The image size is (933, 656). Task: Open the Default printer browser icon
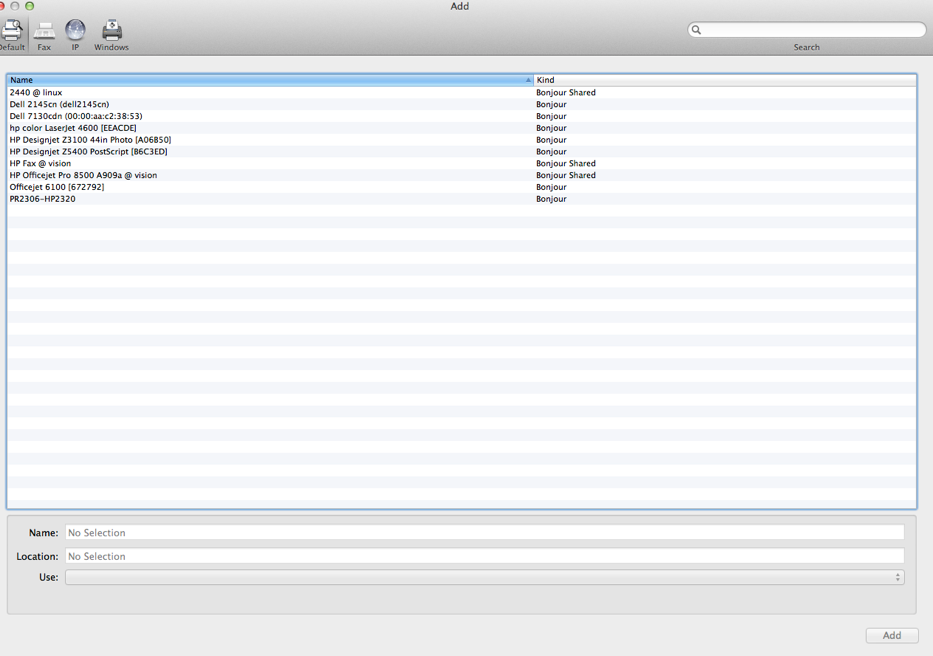coord(11,35)
